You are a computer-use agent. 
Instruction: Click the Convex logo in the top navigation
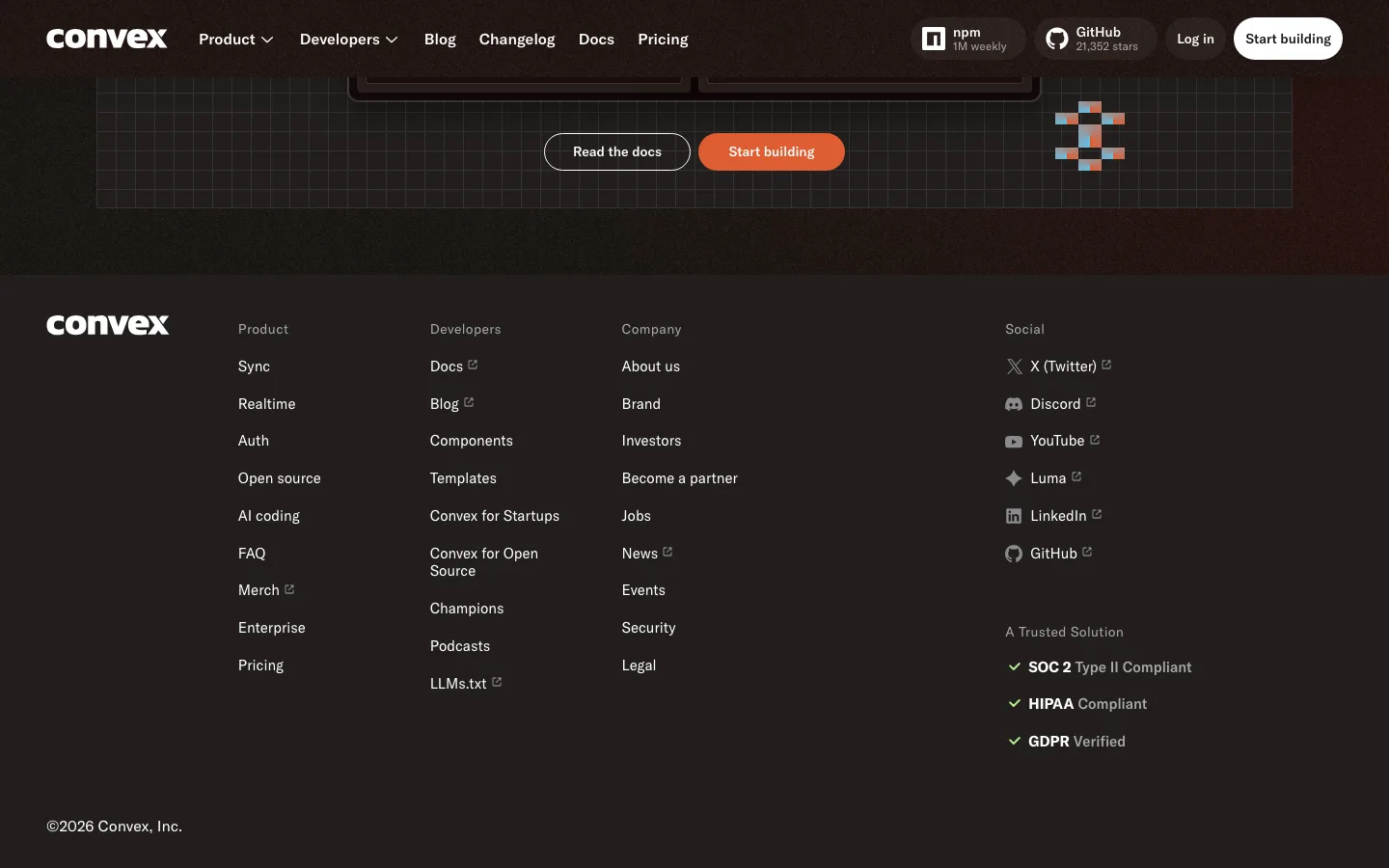[x=107, y=39]
